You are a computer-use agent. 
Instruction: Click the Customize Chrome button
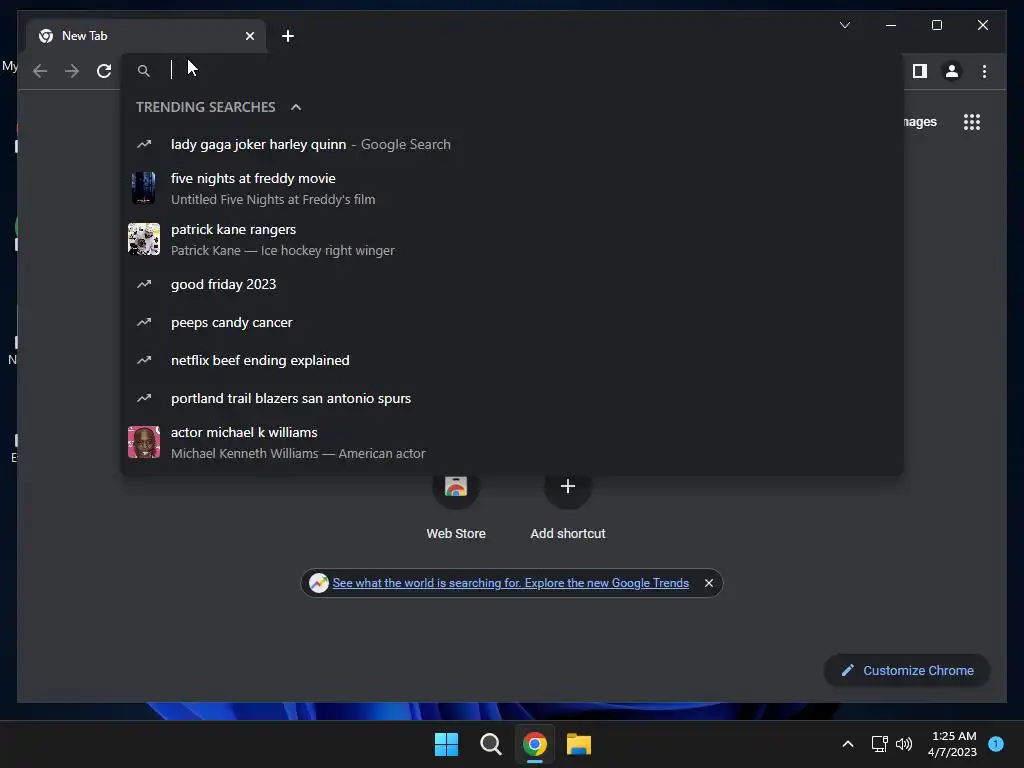pyautogui.click(x=907, y=671)
